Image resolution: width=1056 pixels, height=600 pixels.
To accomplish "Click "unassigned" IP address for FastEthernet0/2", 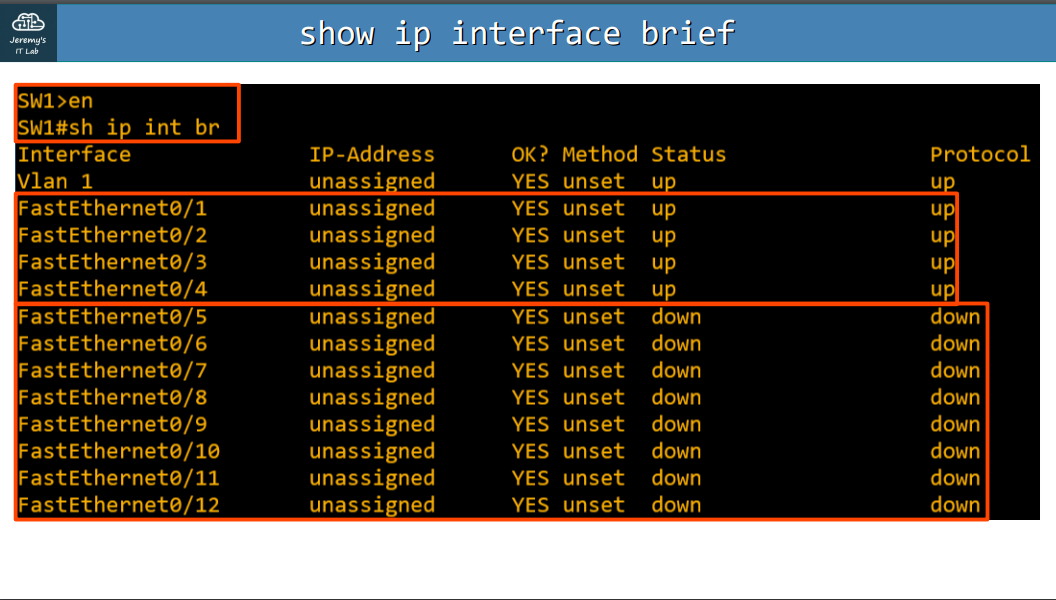I will pos(371,236).
